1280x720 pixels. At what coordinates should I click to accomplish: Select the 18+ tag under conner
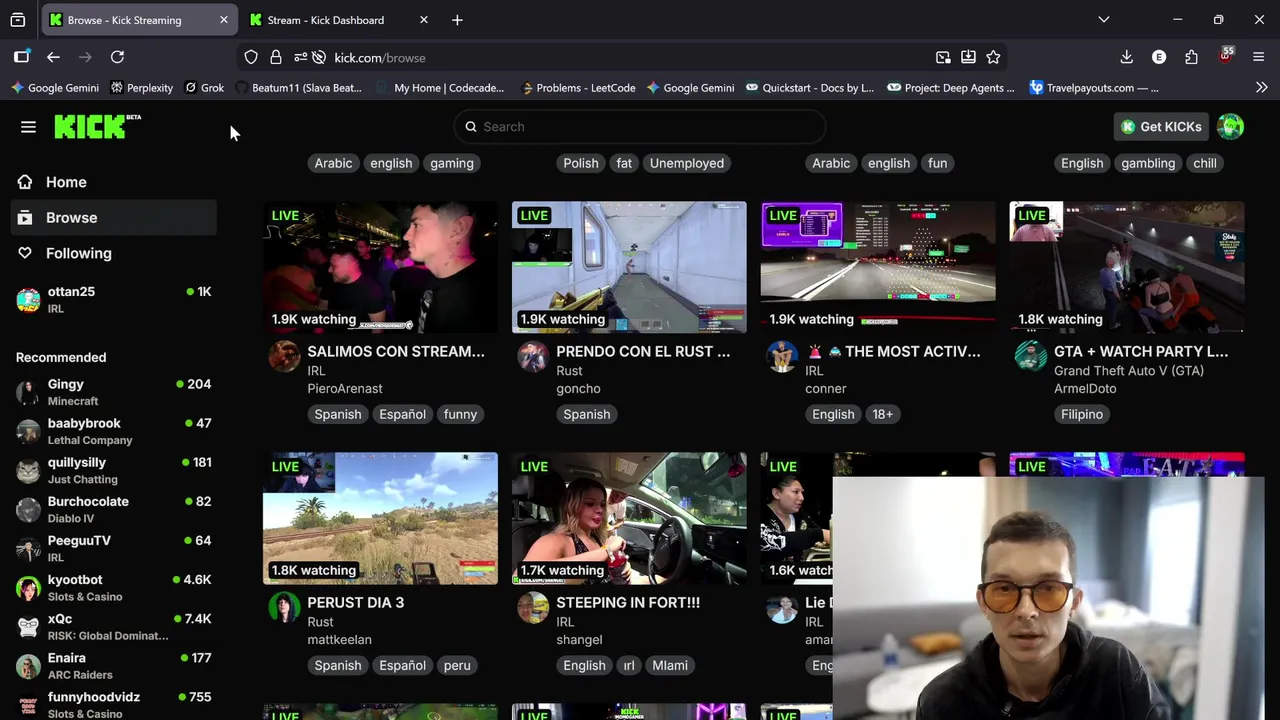point(882,414)
